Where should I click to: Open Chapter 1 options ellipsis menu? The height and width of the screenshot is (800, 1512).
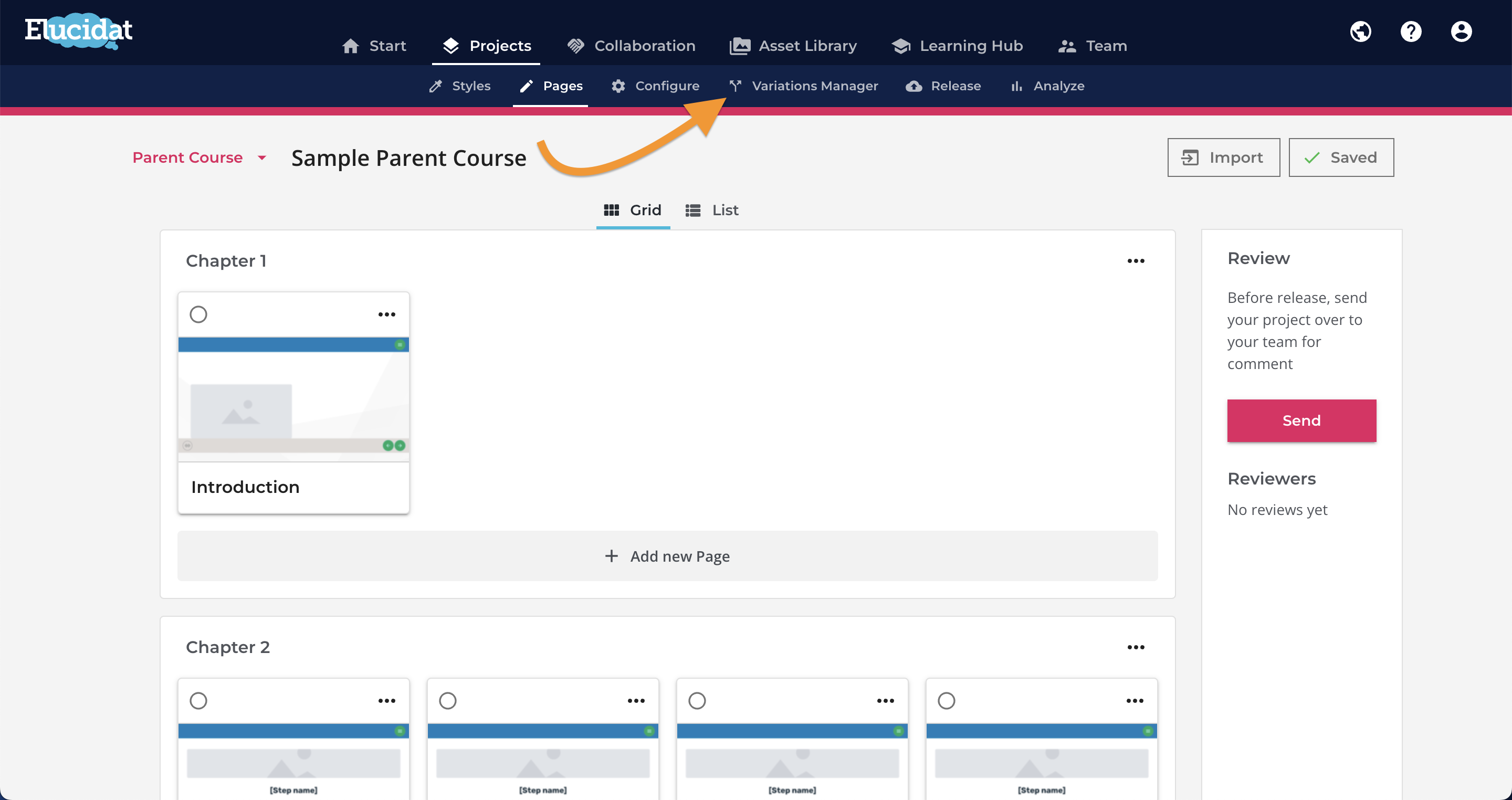1136,260
